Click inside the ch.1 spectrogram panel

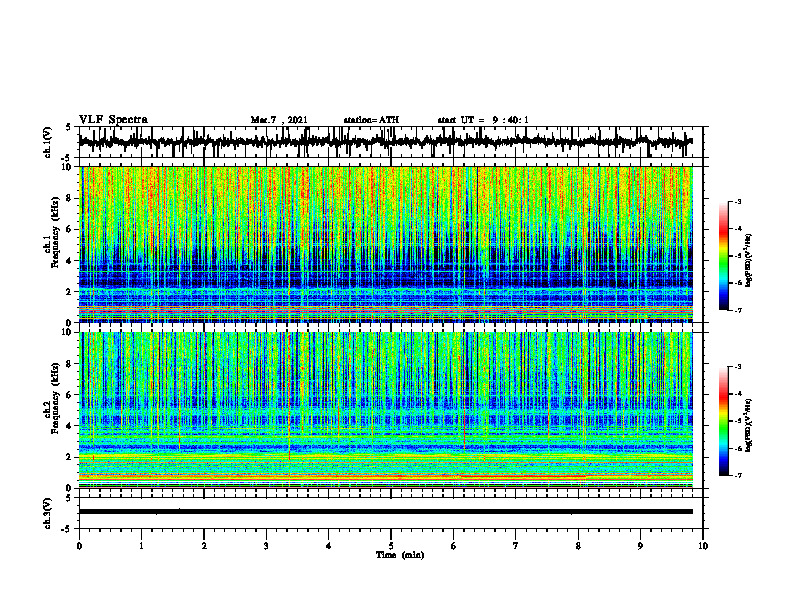385,244
